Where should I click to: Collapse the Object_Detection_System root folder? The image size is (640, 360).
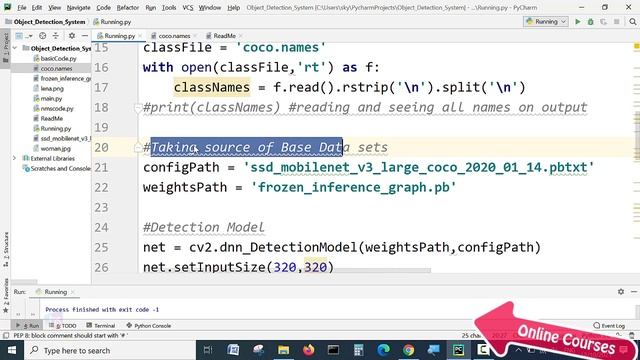15,48
